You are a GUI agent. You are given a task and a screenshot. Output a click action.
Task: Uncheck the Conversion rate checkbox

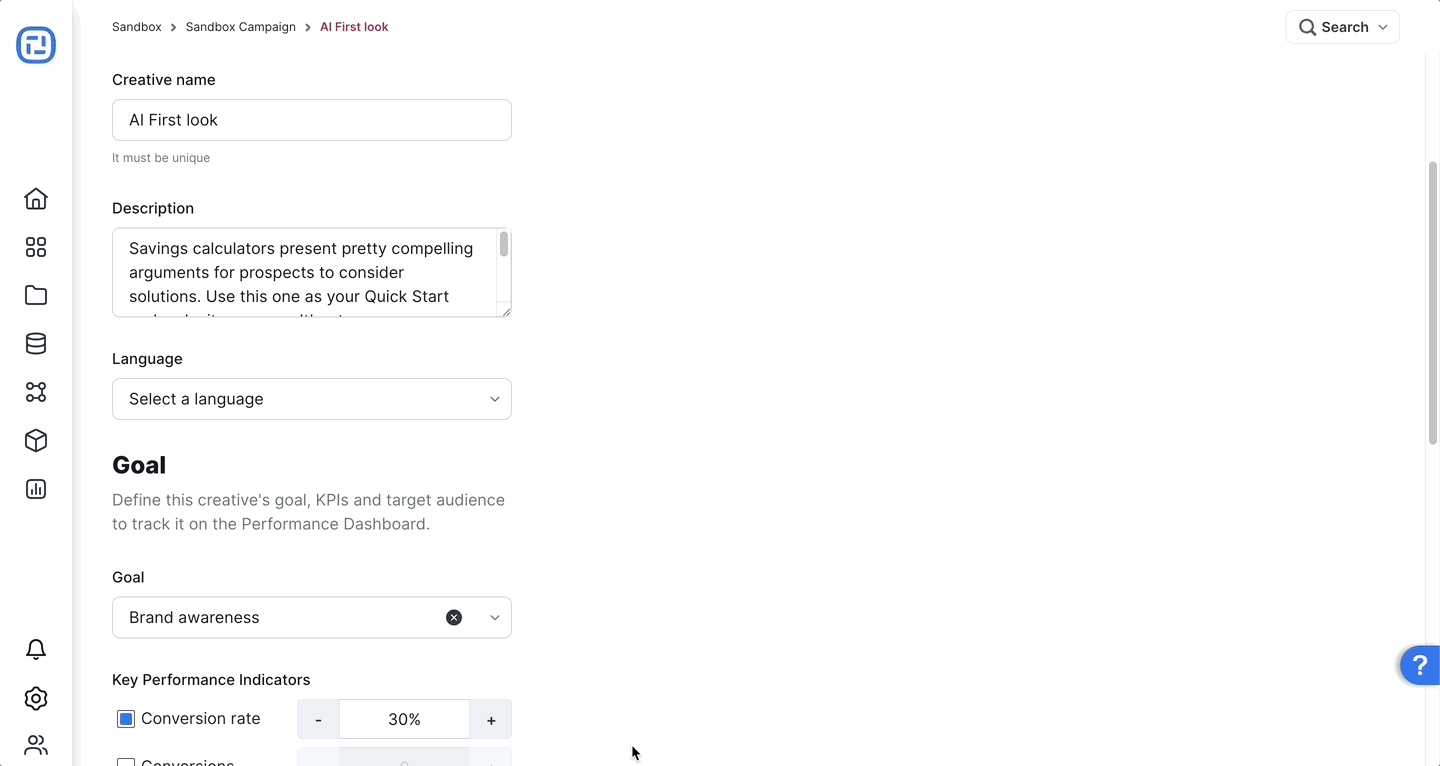pos(126,719)
